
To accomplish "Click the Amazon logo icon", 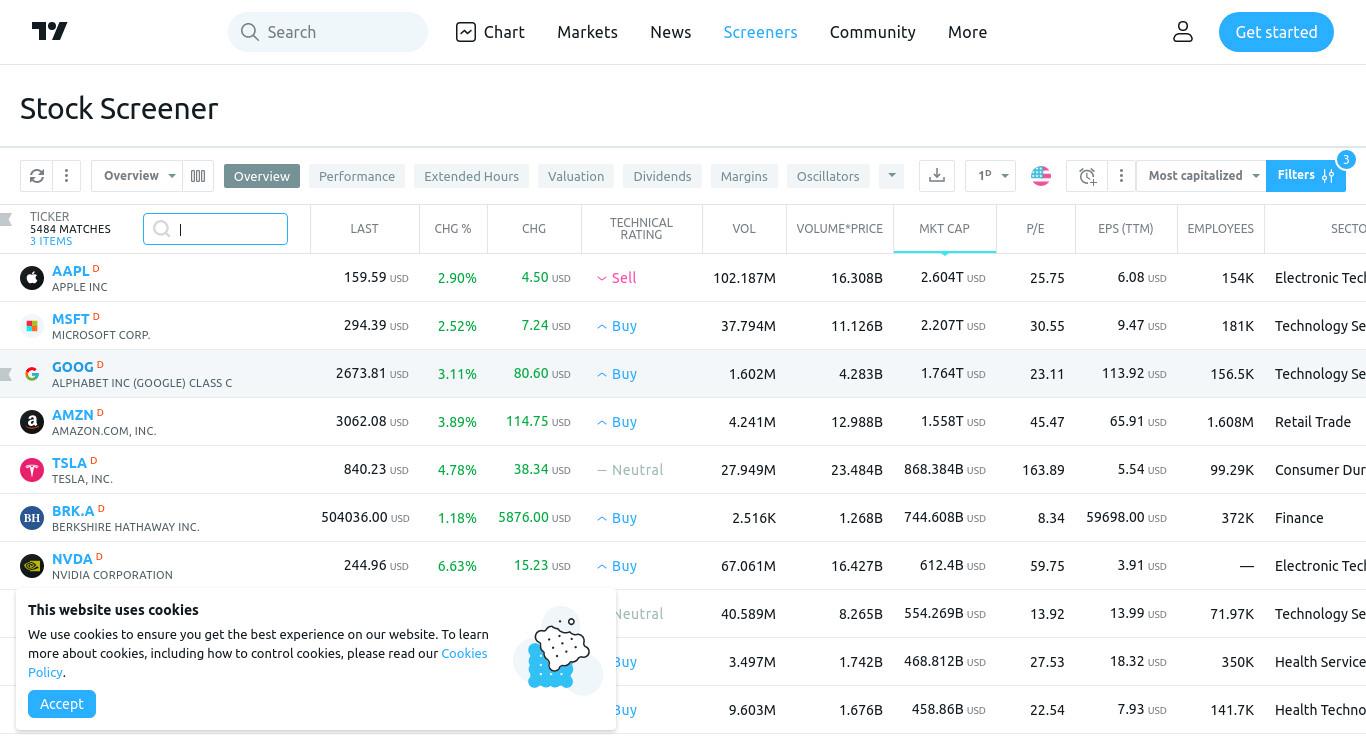I will pyautogui.click(x=32, y=422).
